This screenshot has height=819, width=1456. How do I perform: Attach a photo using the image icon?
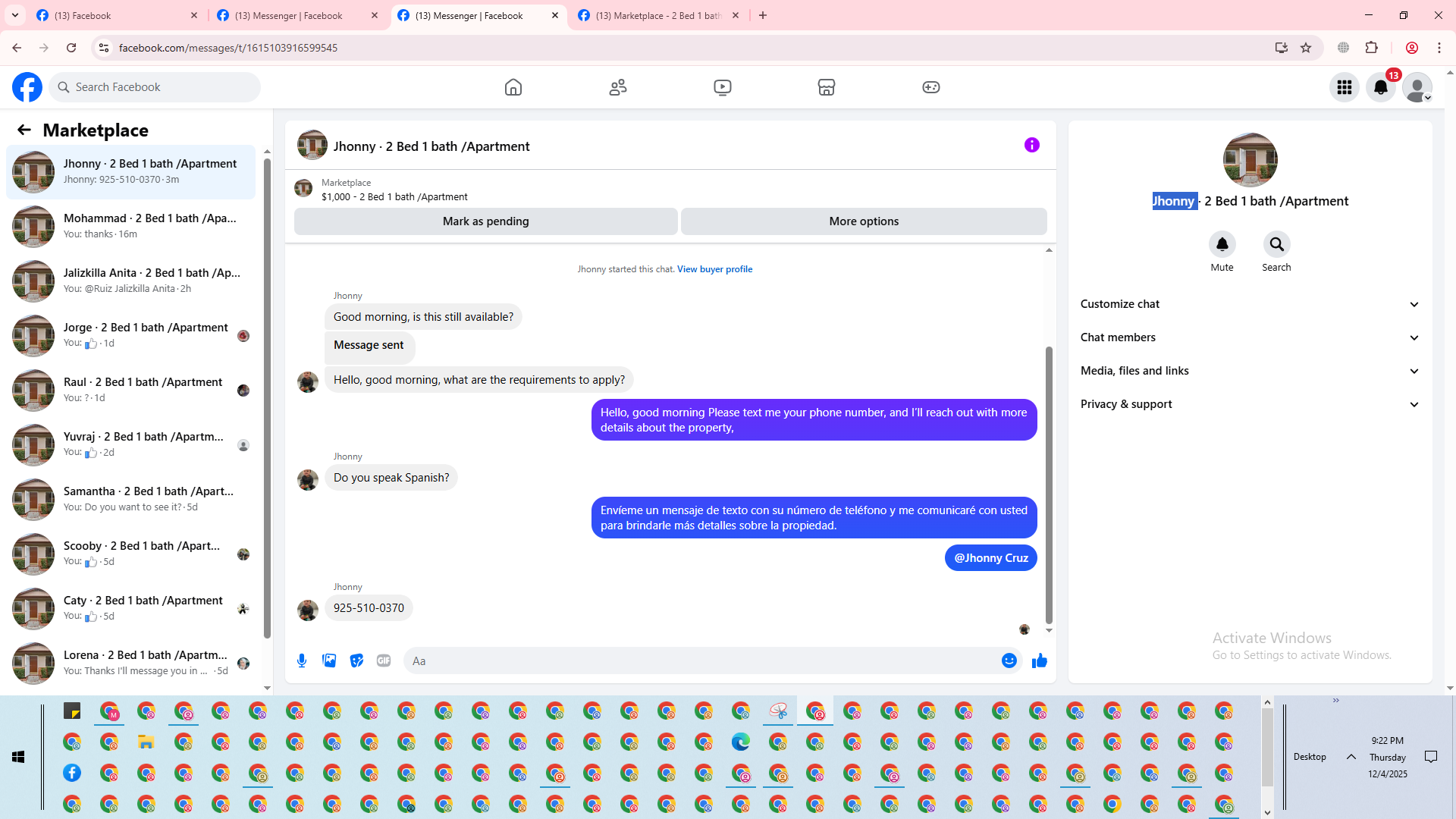pos(329,661)
